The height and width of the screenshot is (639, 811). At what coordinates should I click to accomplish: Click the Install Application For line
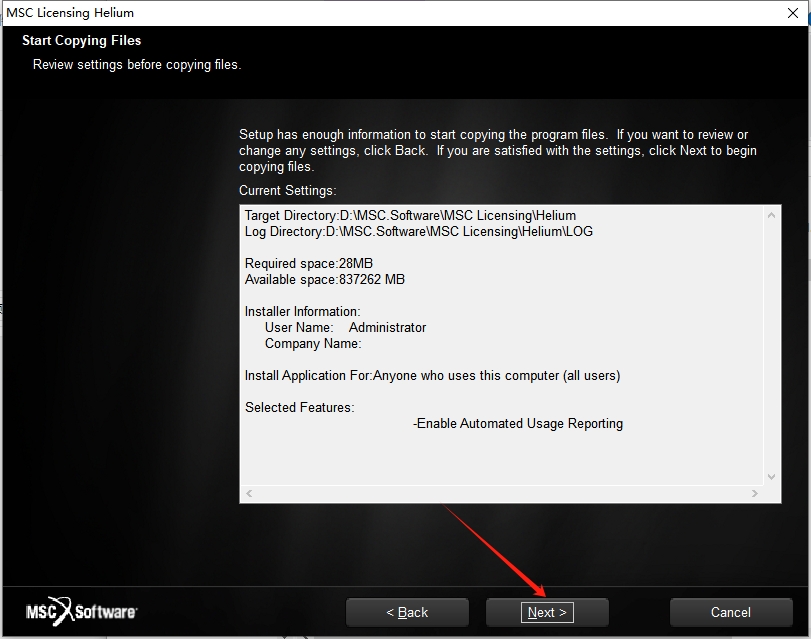(432, 375)
